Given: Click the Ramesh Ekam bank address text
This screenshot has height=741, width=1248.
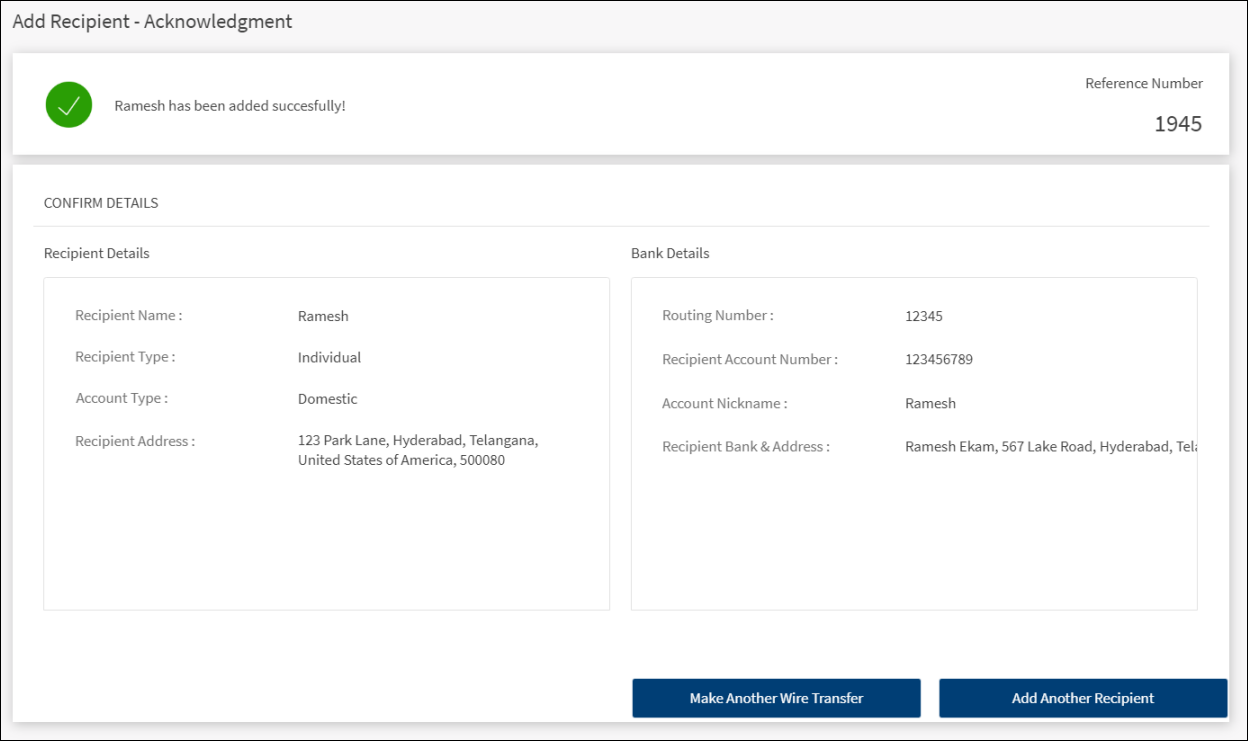Looking at the screenshot, I should (1050, 447).
